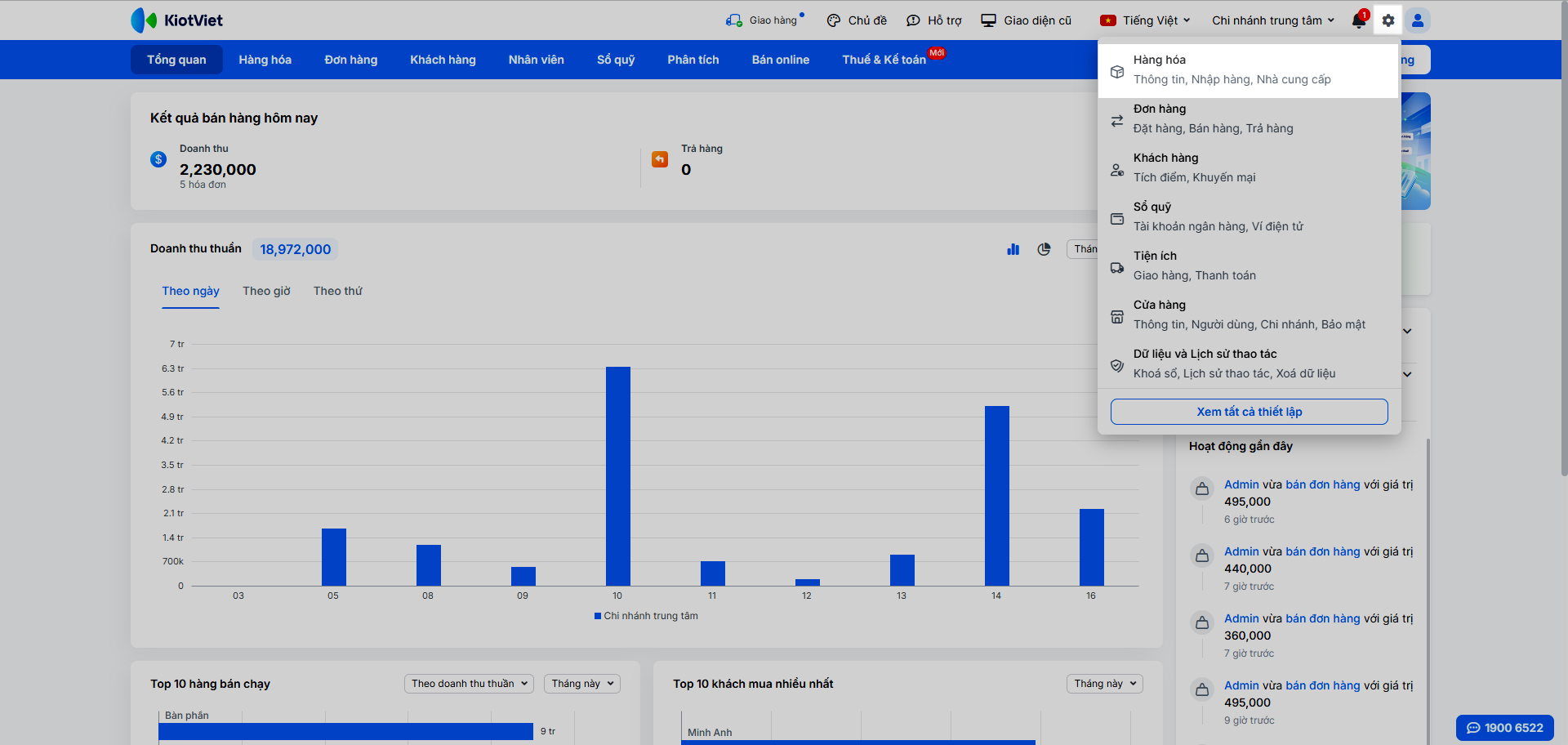Switch chart to bar view icon
Image resolution: width=1568 pixels, height=745 pixels.
[x=1013, y=249]
